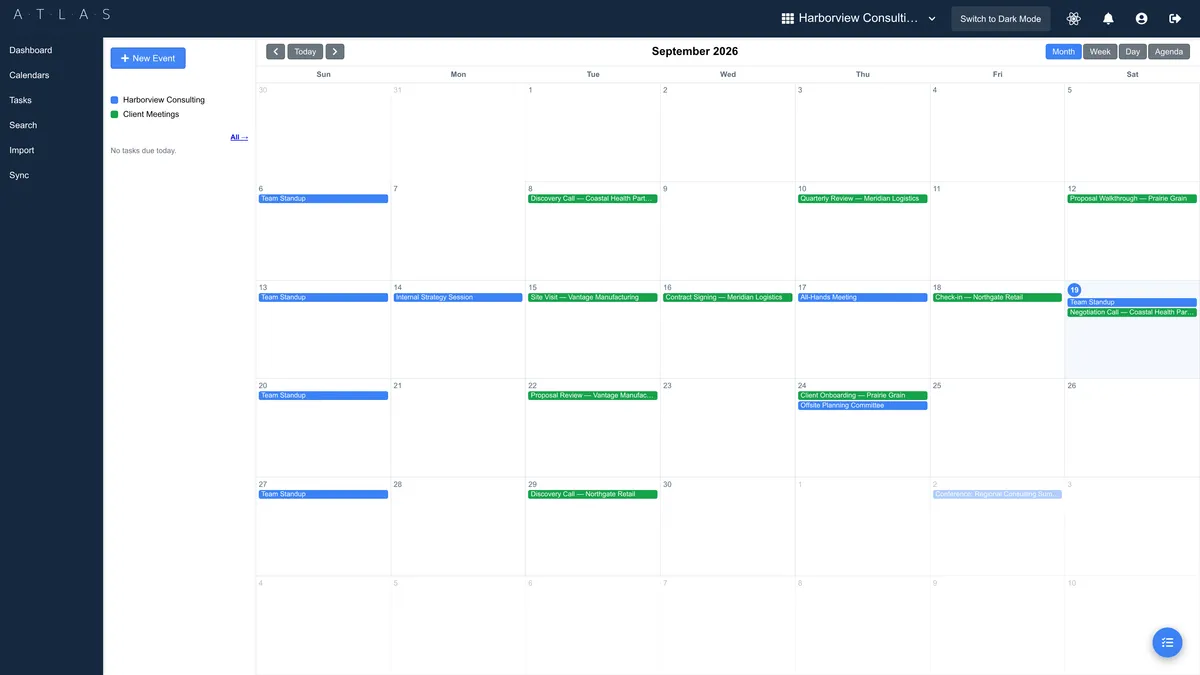
Task: Open Discovery Call — Northgate Retail event
Action: point(593,494)
